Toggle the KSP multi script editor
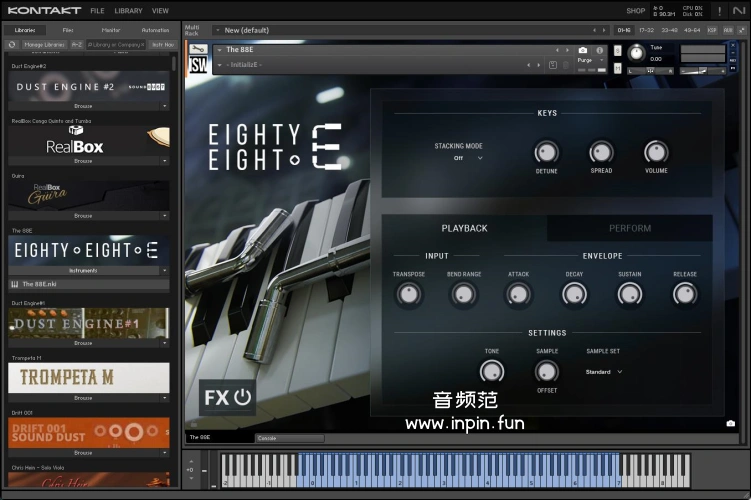 click(712, 30)
